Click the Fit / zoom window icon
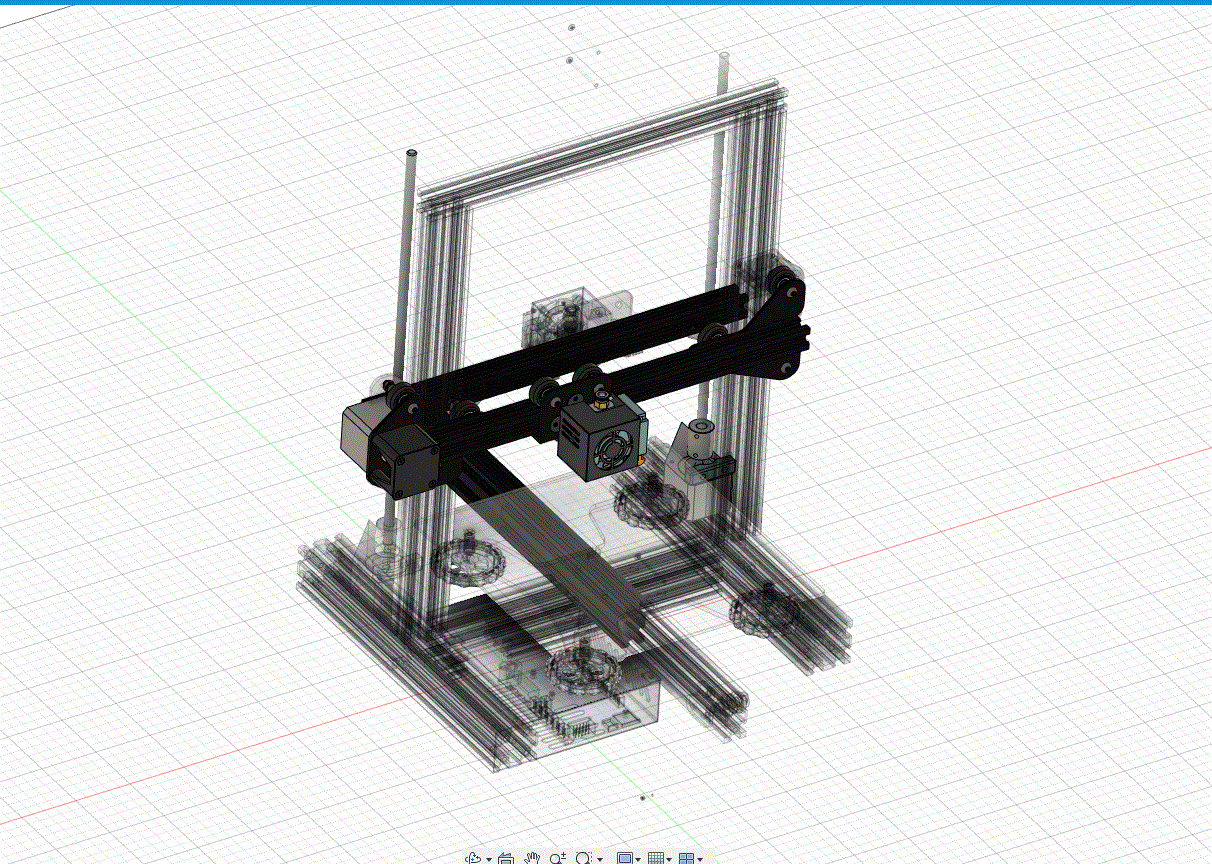Screen dimensions: 1212x864 [584, 858]
